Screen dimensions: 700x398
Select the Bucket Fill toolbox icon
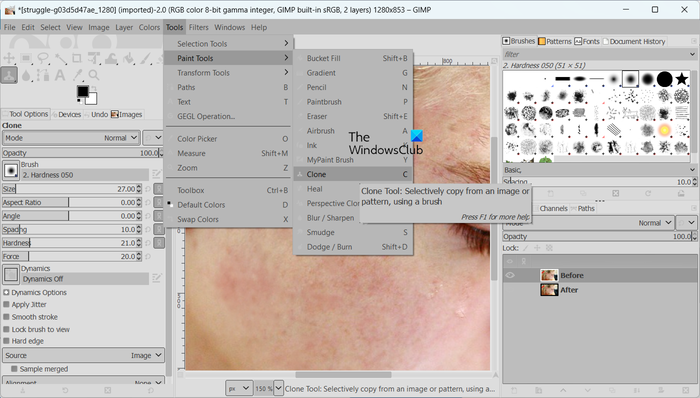[x=128, y=58]
